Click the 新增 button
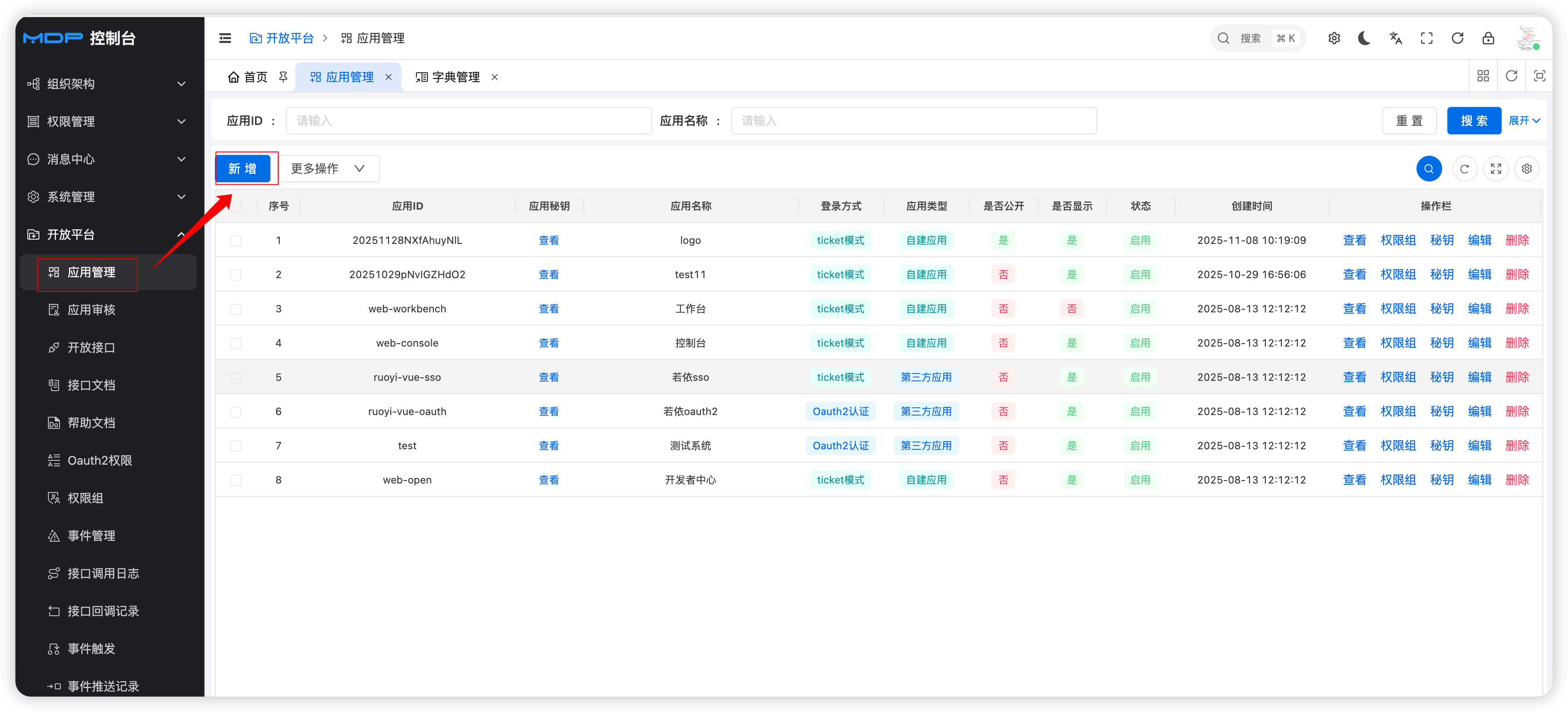1568x712 pixels. coord(242,169)
